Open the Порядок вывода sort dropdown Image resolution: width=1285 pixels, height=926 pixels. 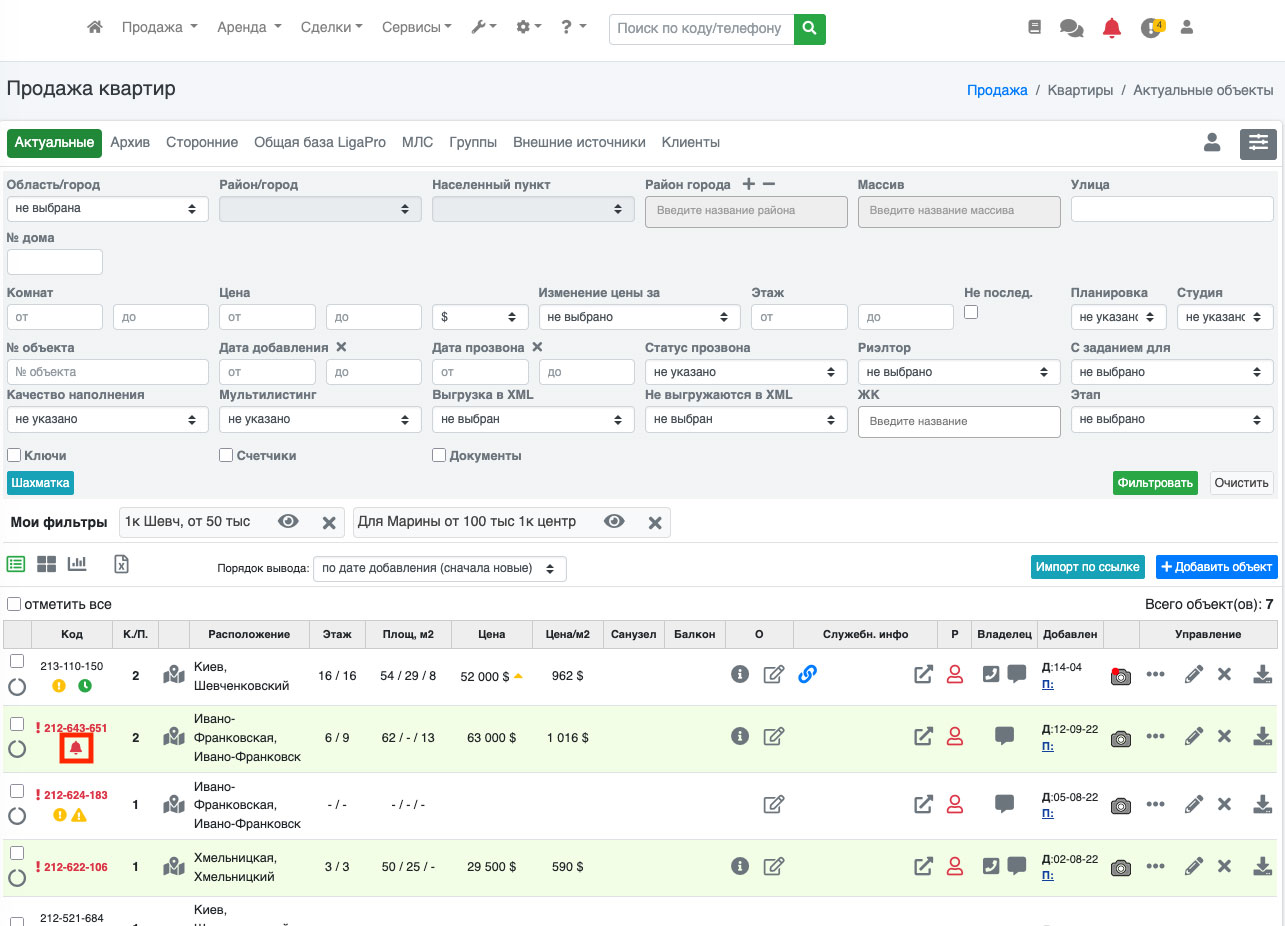[439, 569]
